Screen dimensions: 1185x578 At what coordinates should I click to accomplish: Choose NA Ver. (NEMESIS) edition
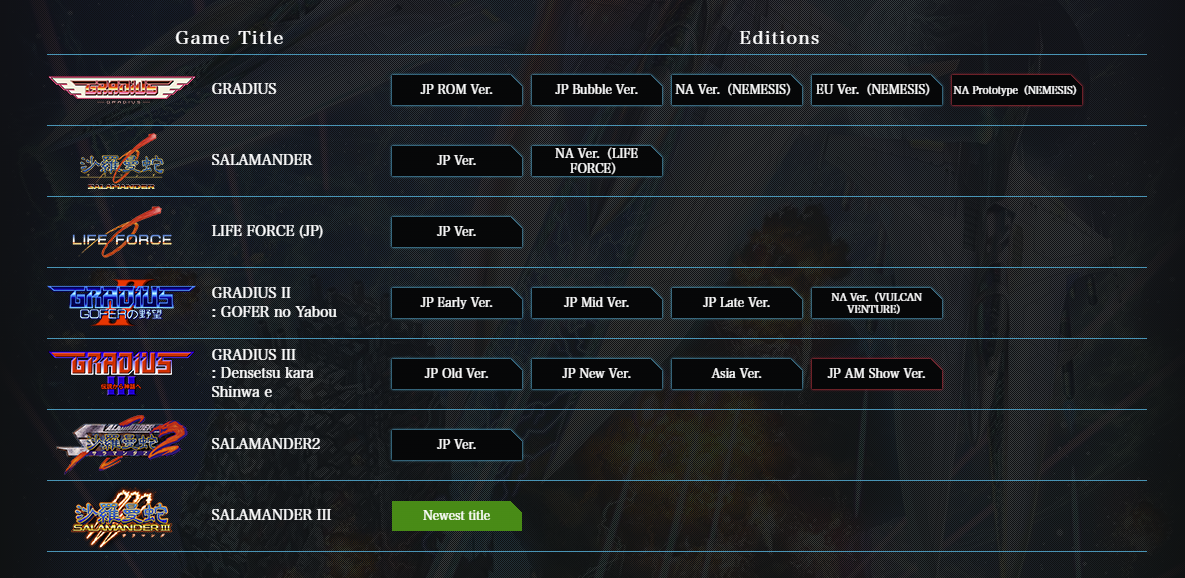[737, 90]
